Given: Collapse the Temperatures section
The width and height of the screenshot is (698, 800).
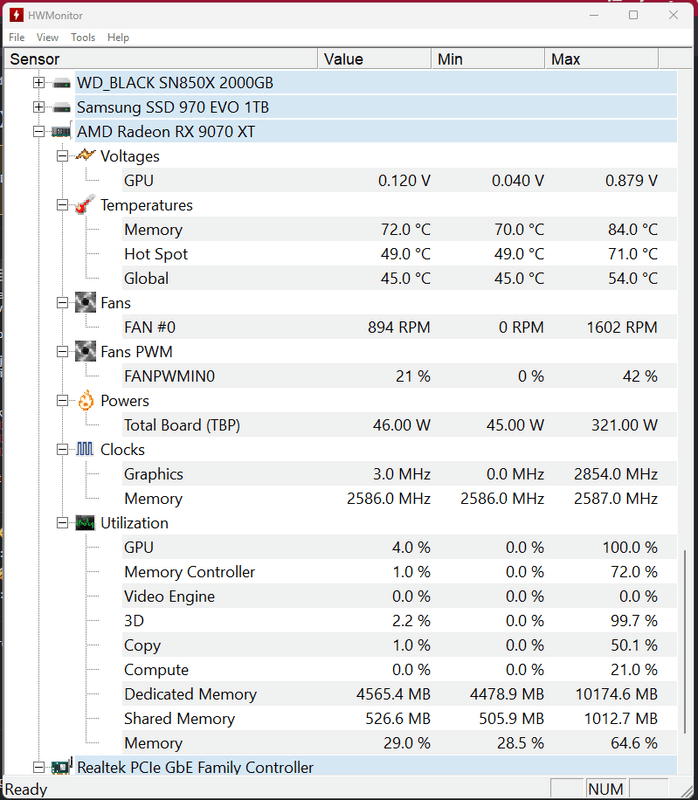Looking at the screenshot, I should coord(63,205).
